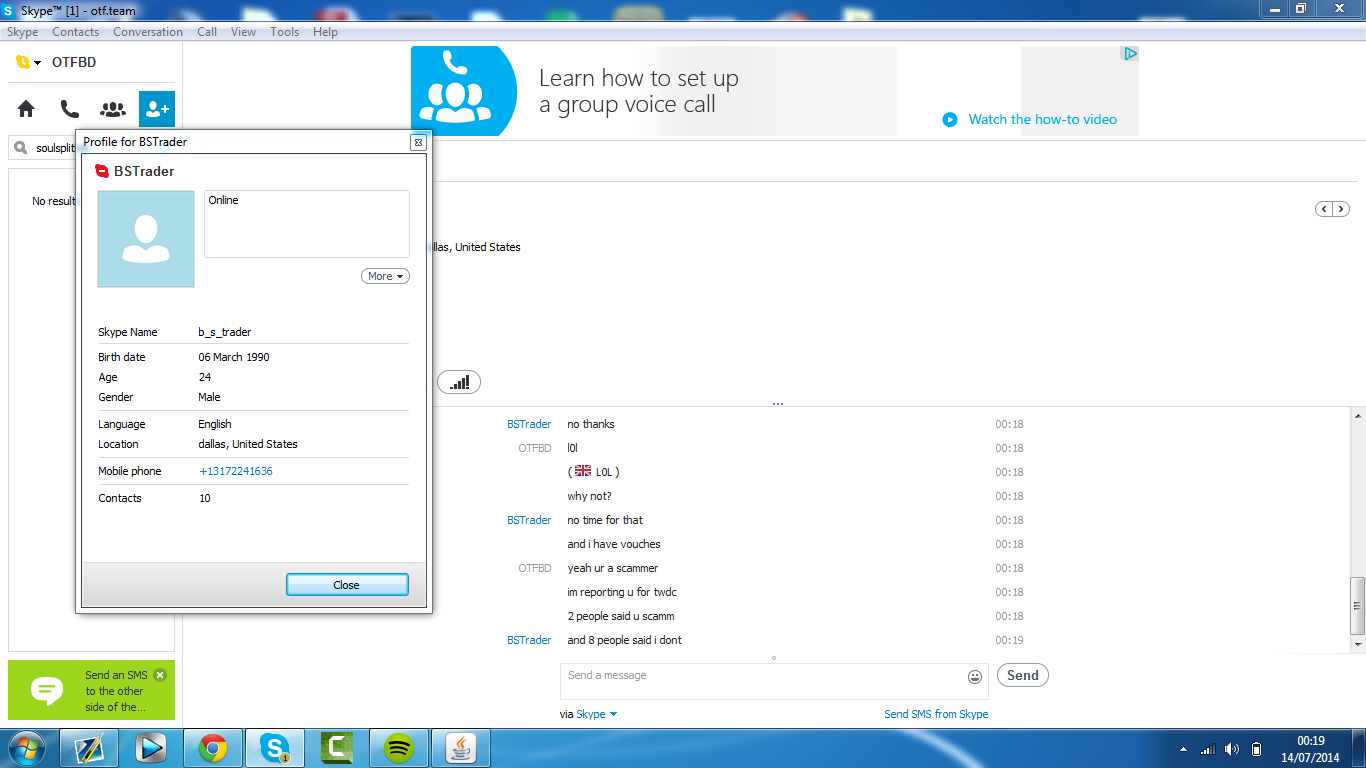Click the volume speaker tray icon
The image size is (1366, 768).
click(1232, 749)
